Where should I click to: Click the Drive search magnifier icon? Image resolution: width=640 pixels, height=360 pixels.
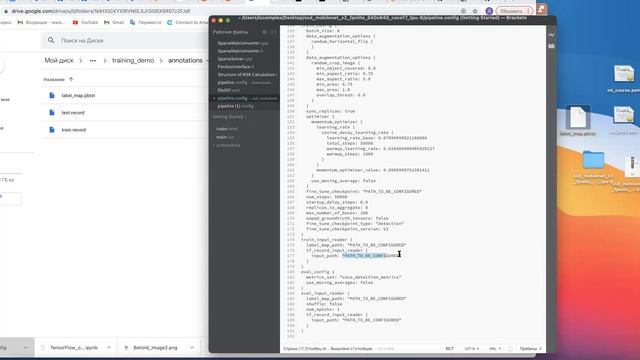click(51, 40)
